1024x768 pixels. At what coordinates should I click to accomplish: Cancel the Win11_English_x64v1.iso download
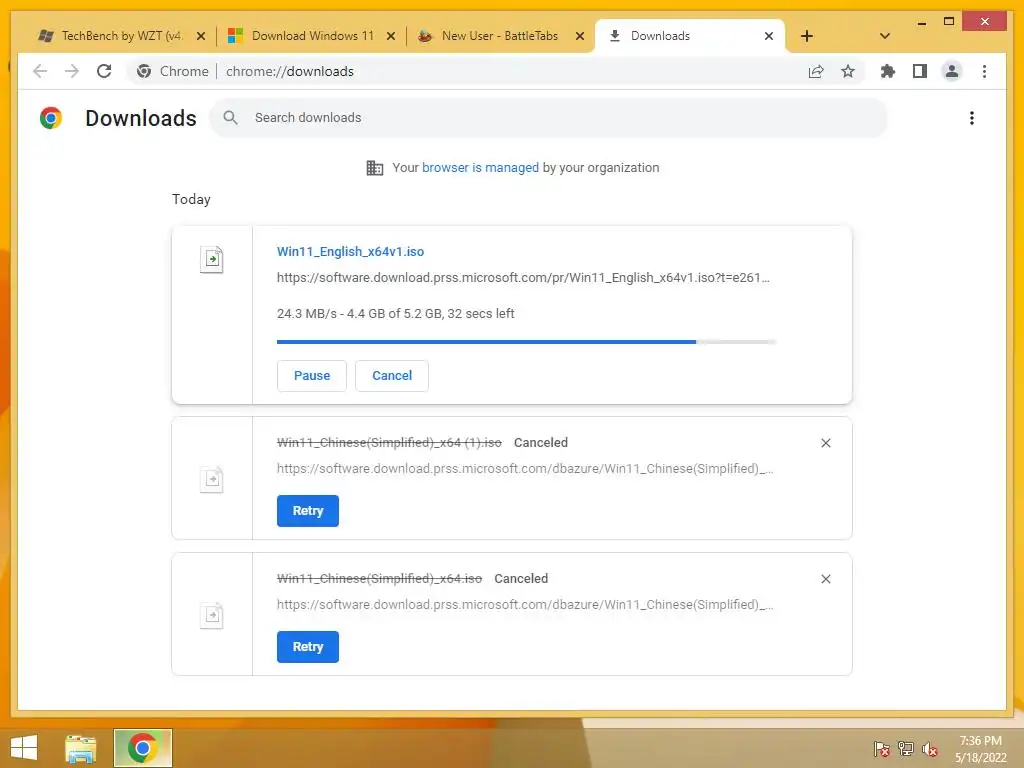click(x=392, y=376)
